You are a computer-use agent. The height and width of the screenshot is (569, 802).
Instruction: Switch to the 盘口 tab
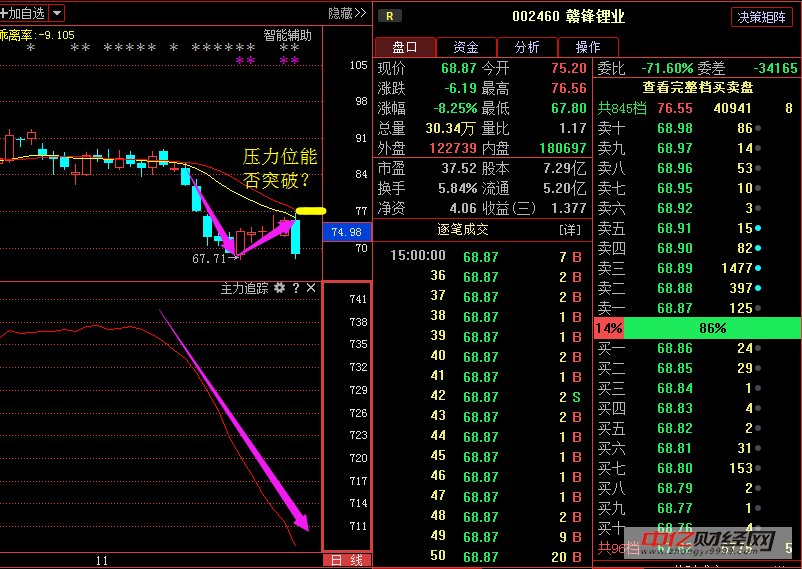point(405,47)
